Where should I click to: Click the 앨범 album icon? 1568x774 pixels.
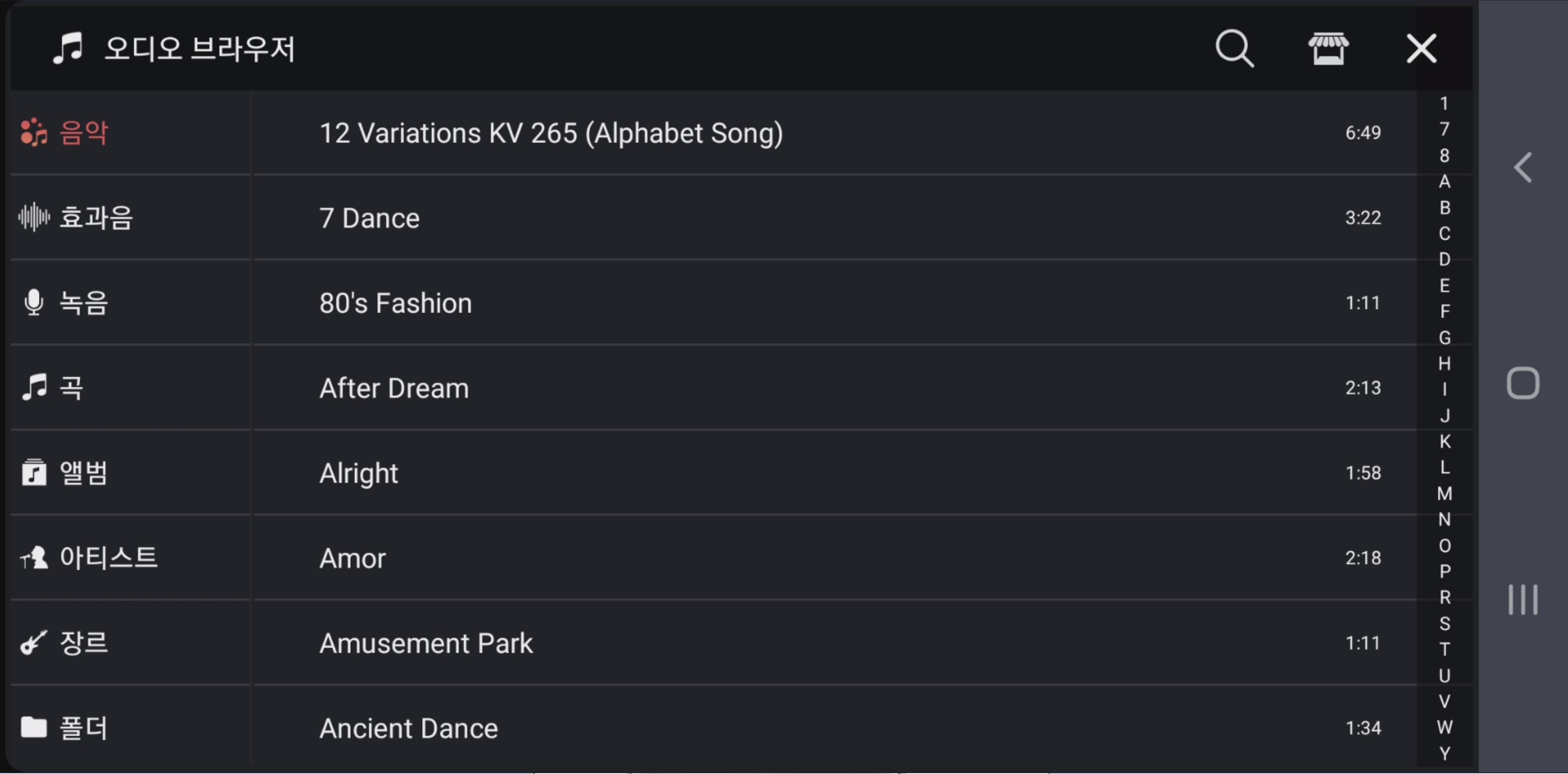(x=34, y=473)
